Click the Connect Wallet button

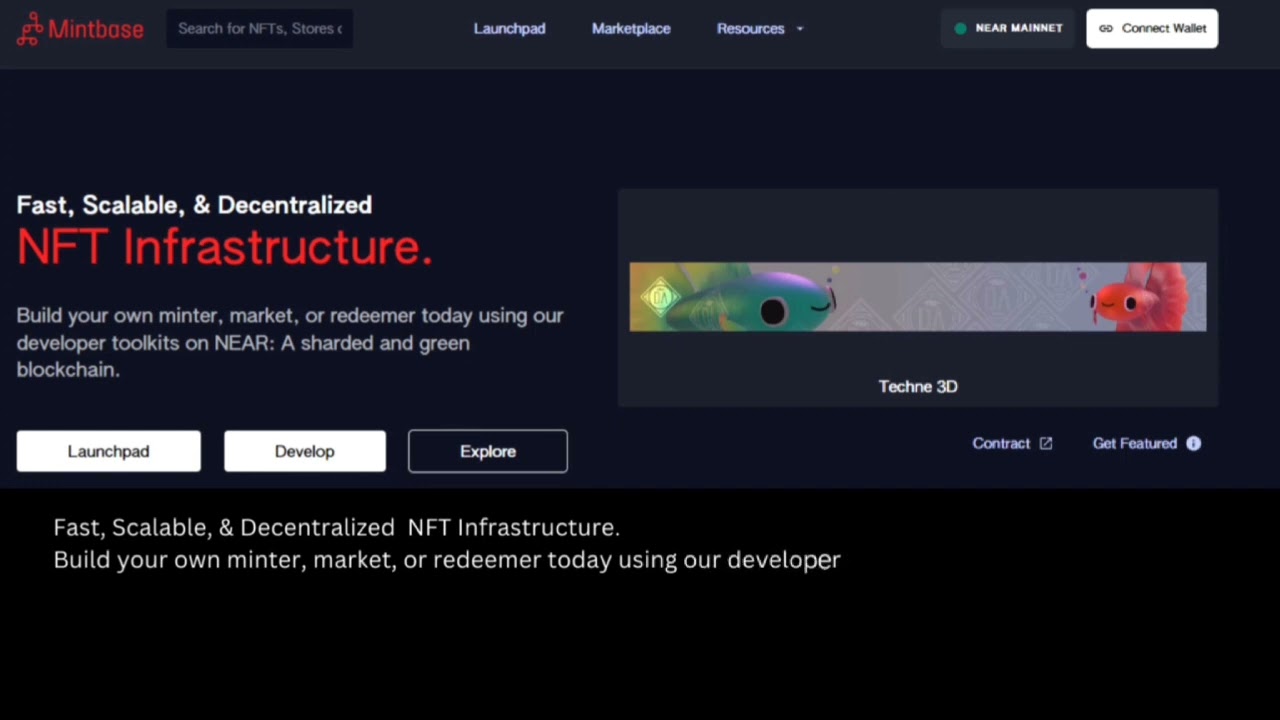click(1152, 28)
